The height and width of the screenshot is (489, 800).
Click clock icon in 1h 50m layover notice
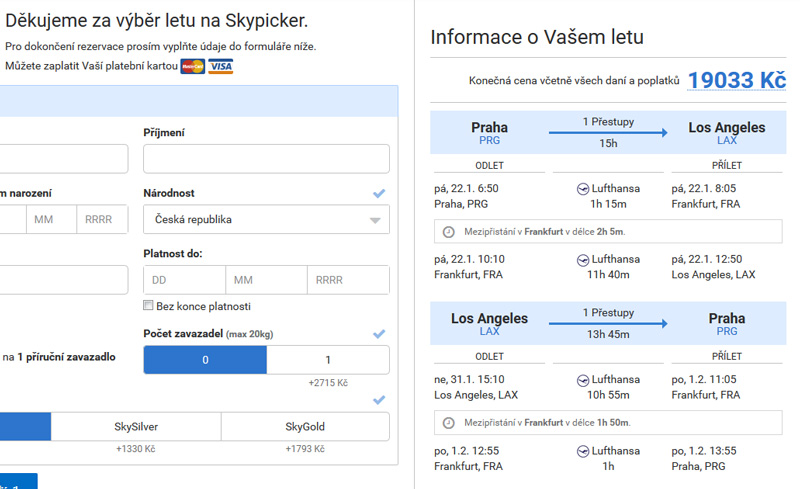448,423
